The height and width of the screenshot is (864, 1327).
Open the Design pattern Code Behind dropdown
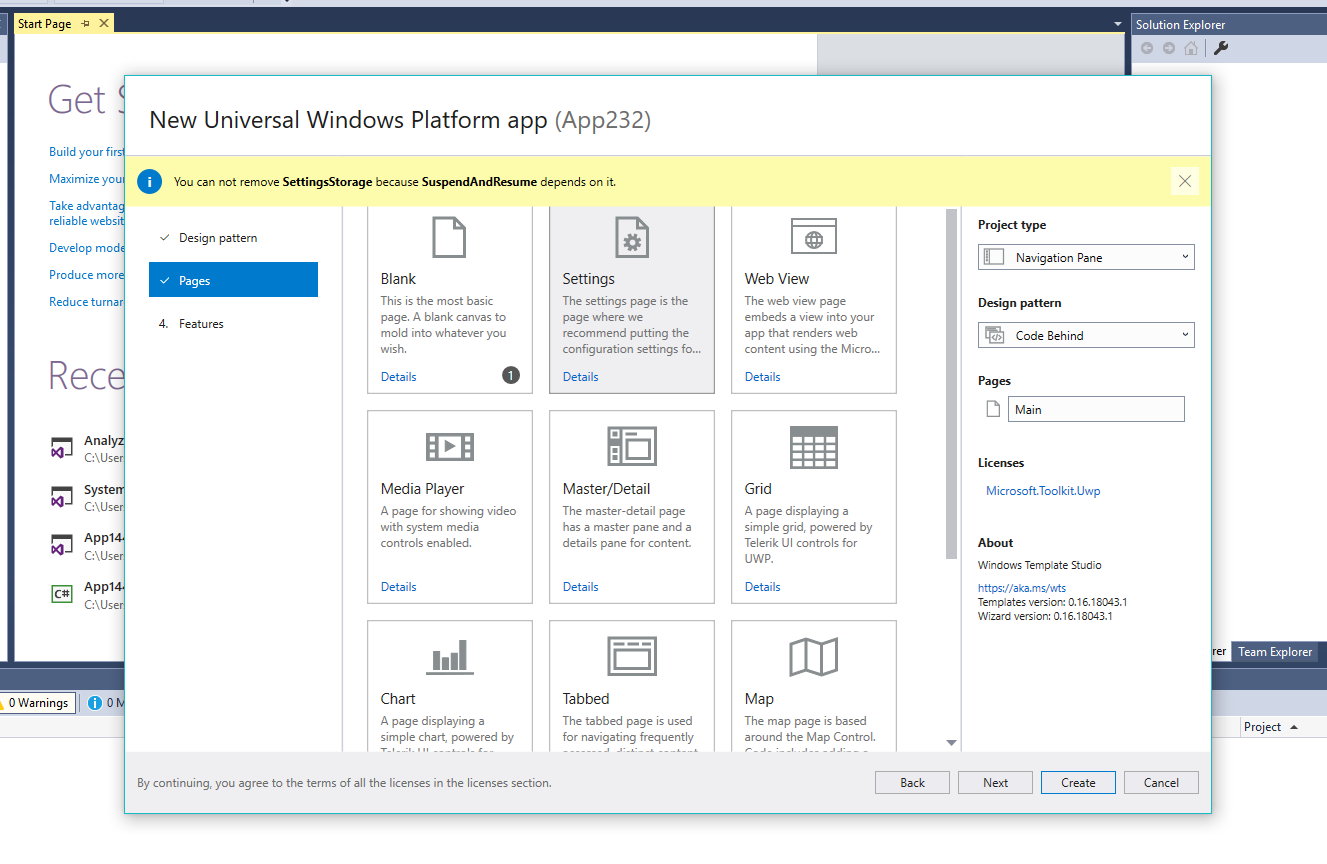1085,335
